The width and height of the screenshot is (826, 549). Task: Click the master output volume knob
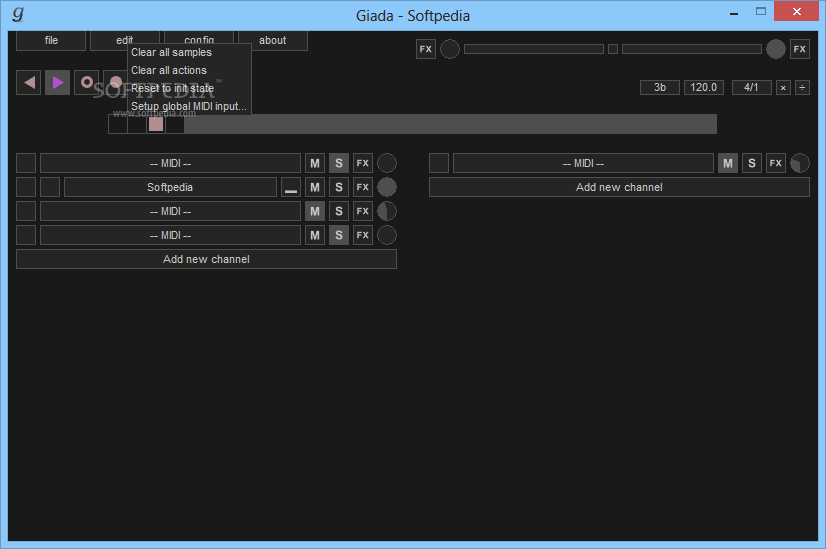775,49
